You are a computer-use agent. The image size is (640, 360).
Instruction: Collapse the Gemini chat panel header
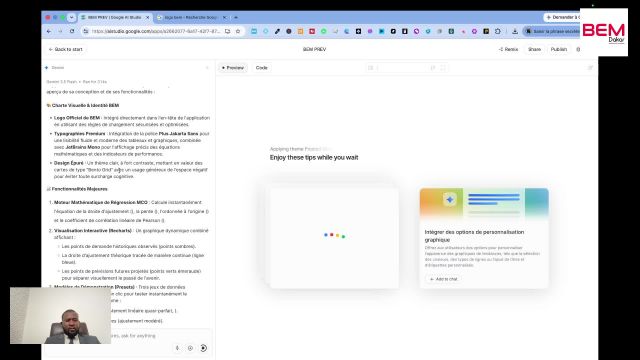(x=207, y=68)
